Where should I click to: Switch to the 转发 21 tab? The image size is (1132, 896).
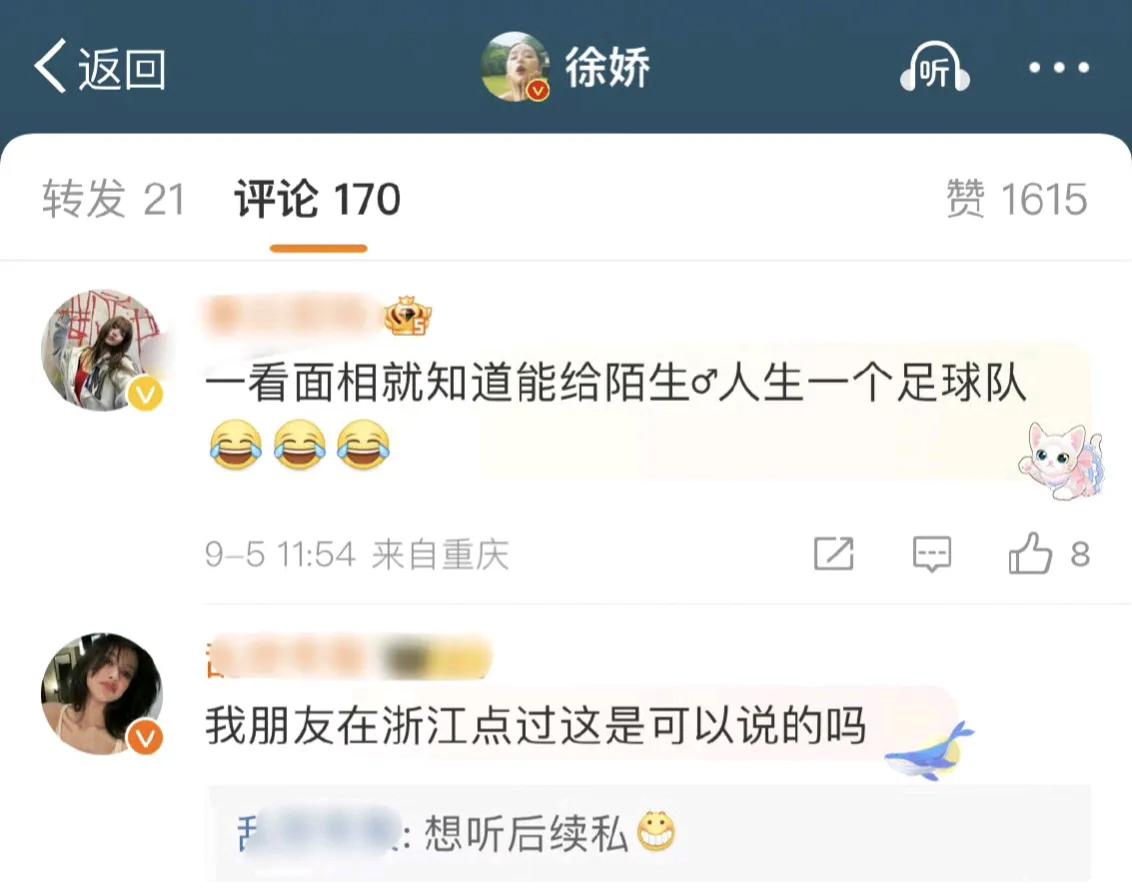click(113, 199)
